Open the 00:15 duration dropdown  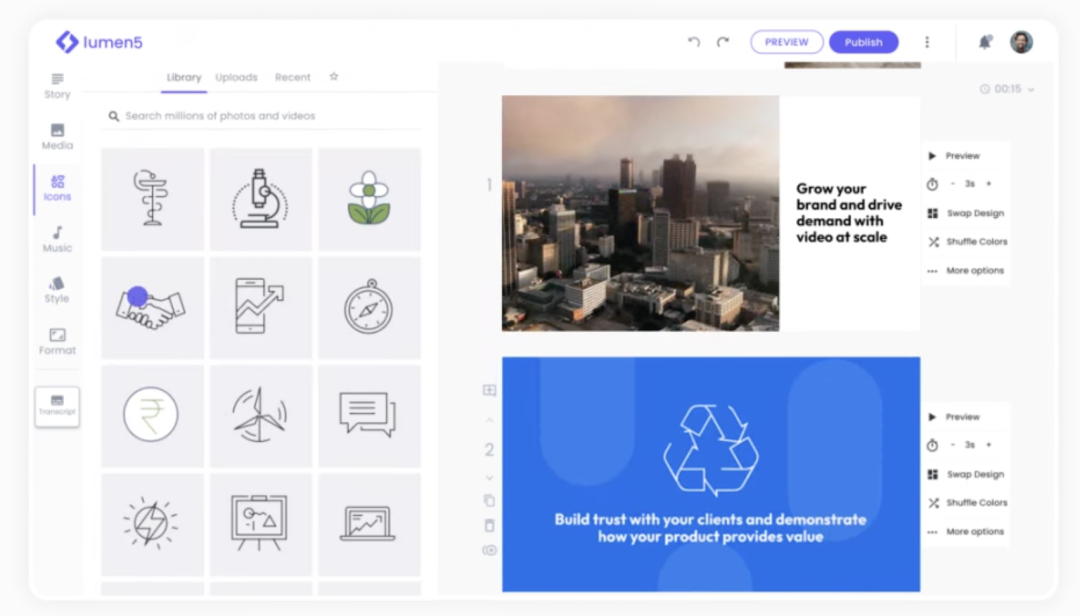point(1007,89)
